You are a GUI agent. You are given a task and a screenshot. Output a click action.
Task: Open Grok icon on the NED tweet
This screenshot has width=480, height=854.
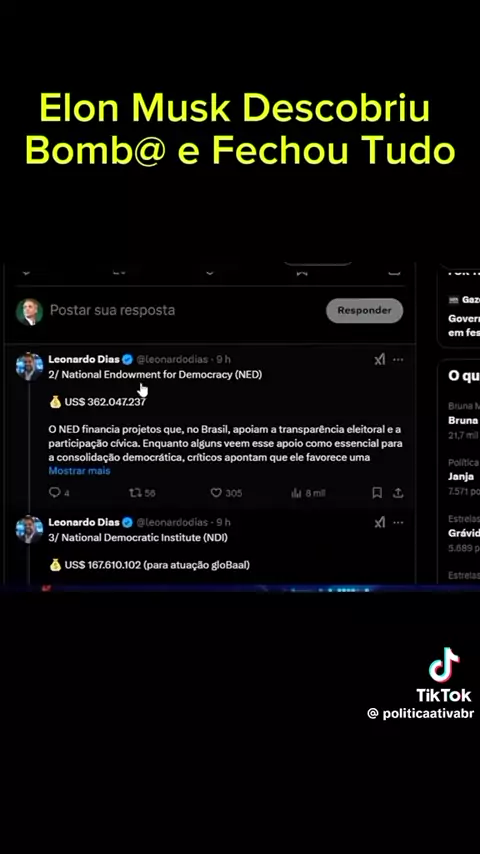(x=380, y=359)
